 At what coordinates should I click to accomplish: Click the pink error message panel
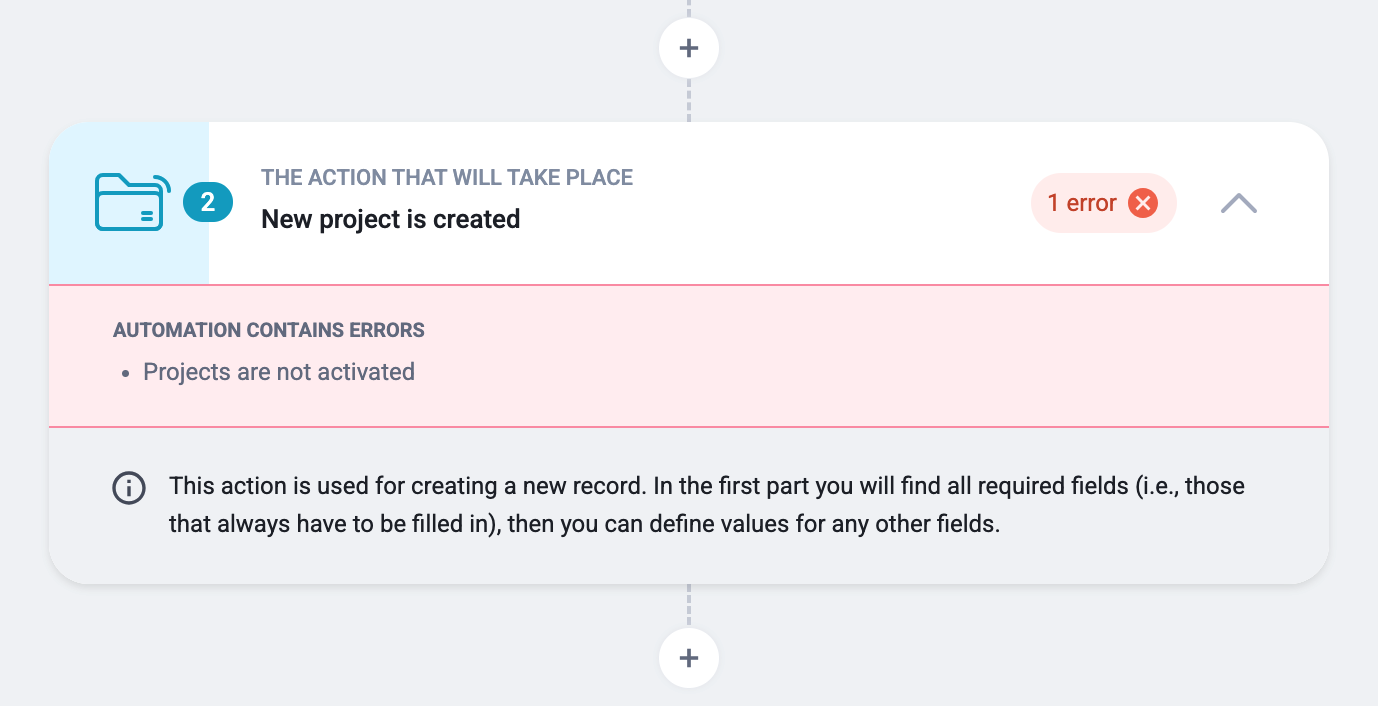click(689, 356)
